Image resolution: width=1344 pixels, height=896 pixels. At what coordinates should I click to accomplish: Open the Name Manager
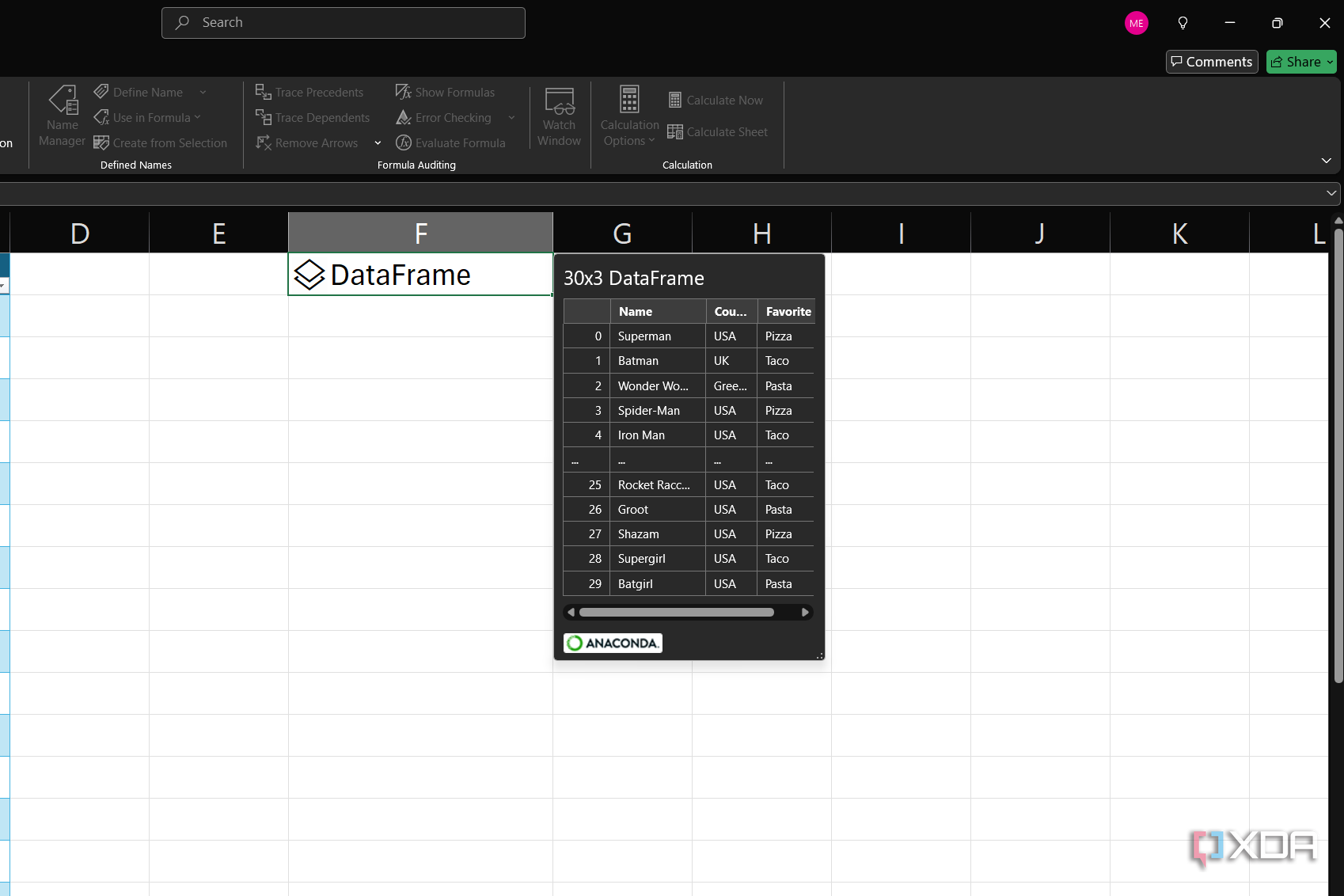point(62,117)
